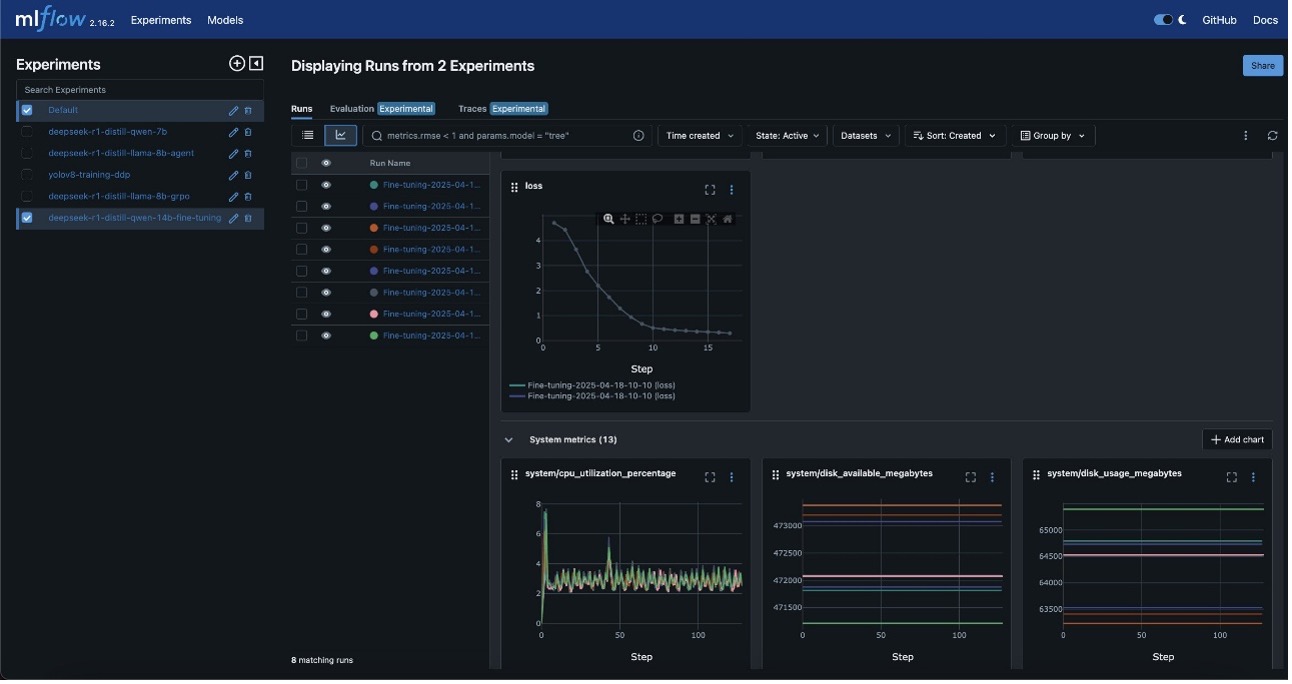Switch to the chart view
The width and height of the screenshot is (1292, 684).
click(340, 135)
